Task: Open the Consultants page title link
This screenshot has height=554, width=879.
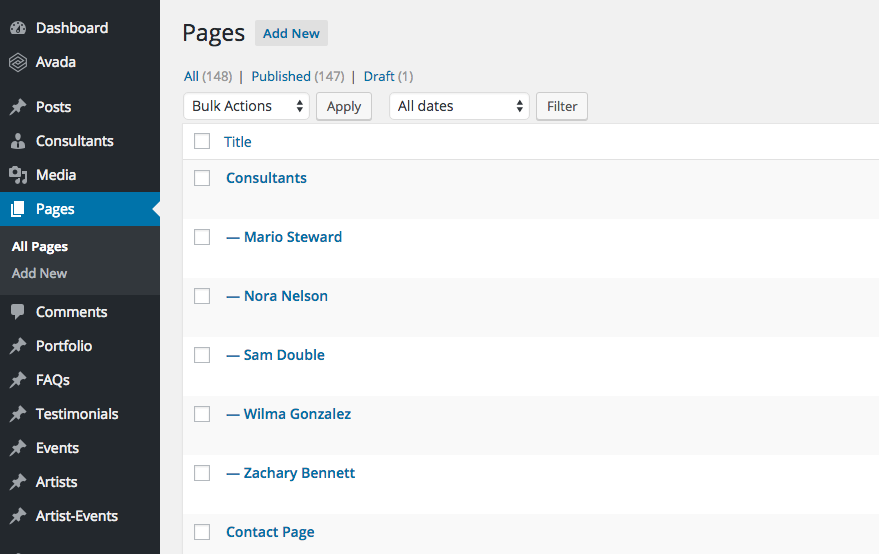Action: coord(266,178)
